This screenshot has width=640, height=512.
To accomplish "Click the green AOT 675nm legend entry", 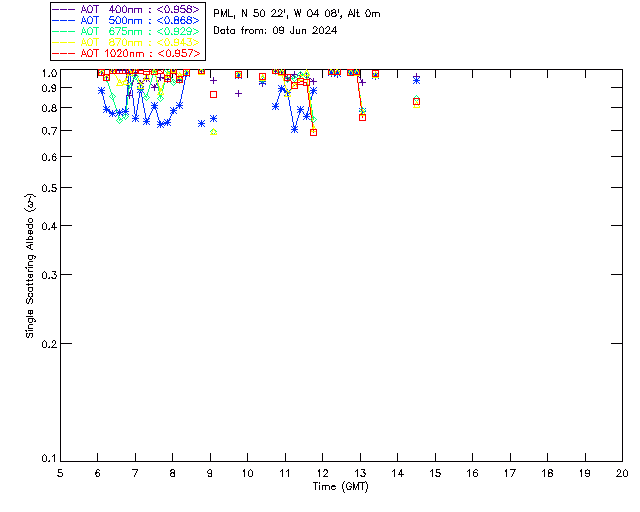I will (128, 31).
